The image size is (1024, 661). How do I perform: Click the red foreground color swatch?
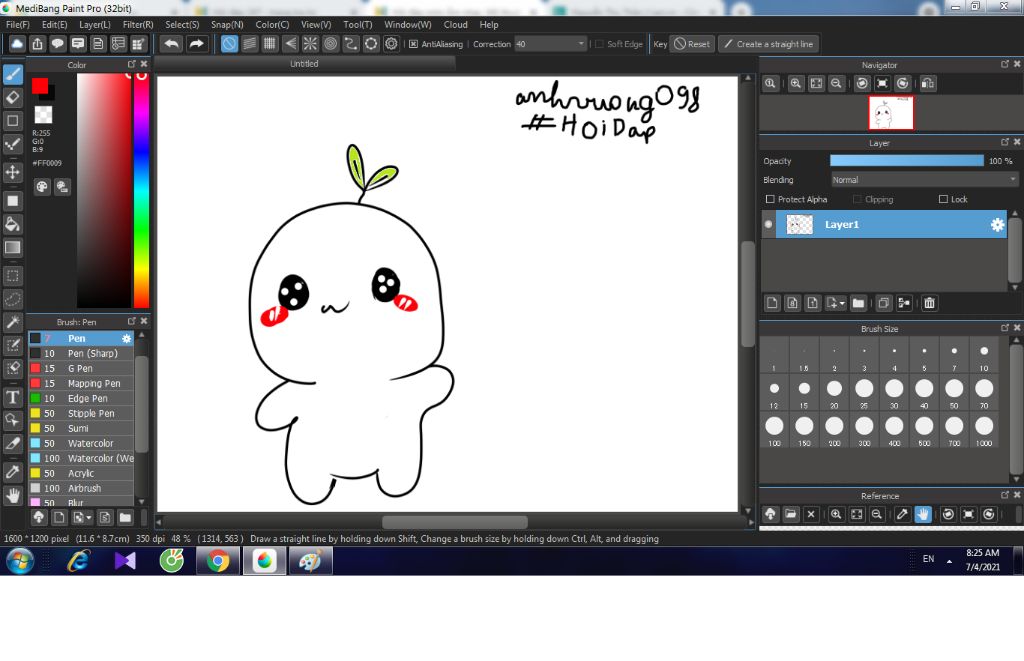(39, 86)
